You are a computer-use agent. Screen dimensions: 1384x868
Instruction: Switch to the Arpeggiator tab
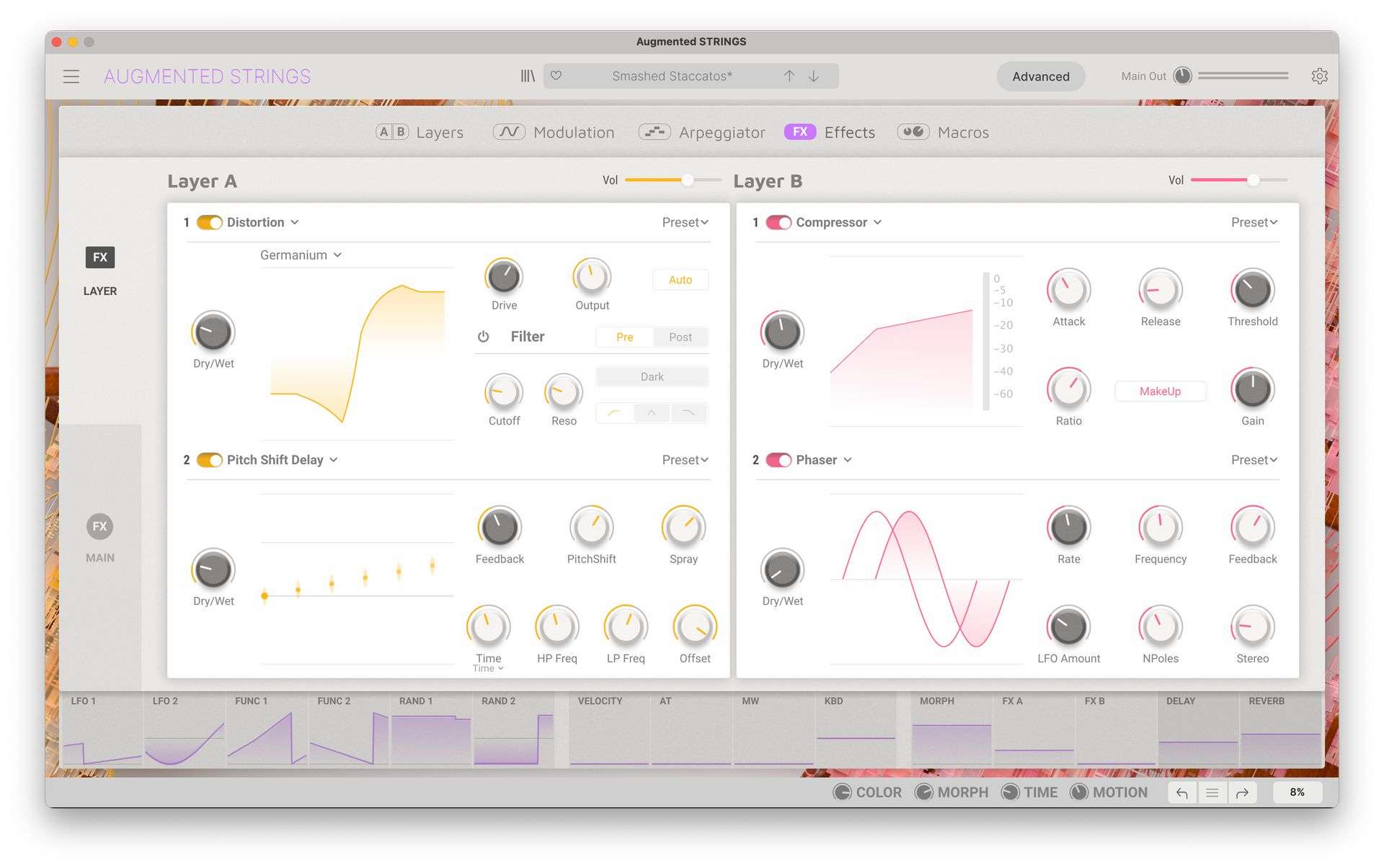pos(701,132)
